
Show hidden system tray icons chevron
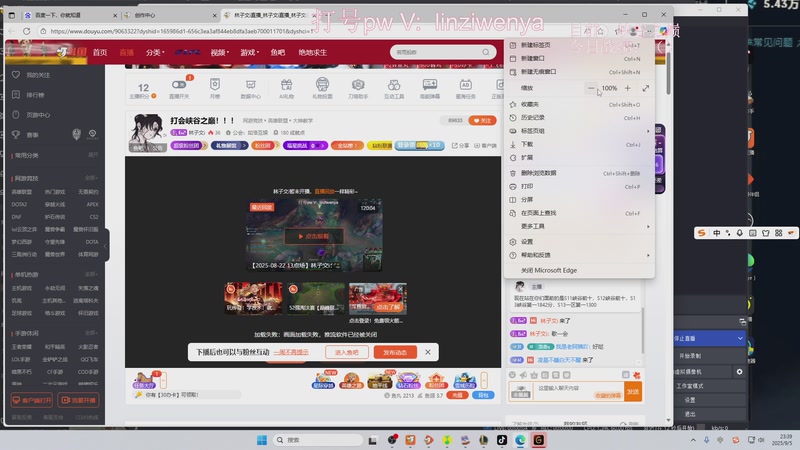pyautogui.click(x=693, y=440)
